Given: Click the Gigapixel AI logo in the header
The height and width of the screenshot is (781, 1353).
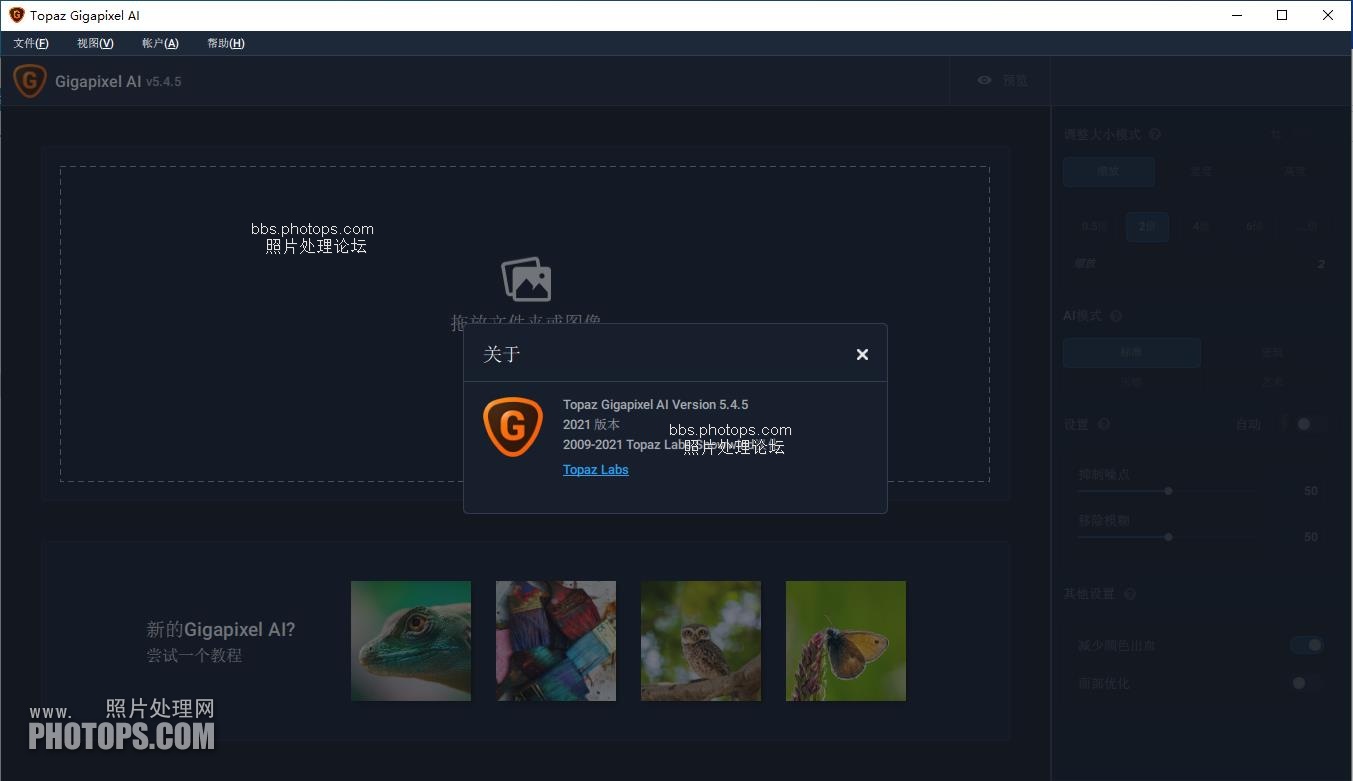Looking at the screenshot, I should (30, 81).
